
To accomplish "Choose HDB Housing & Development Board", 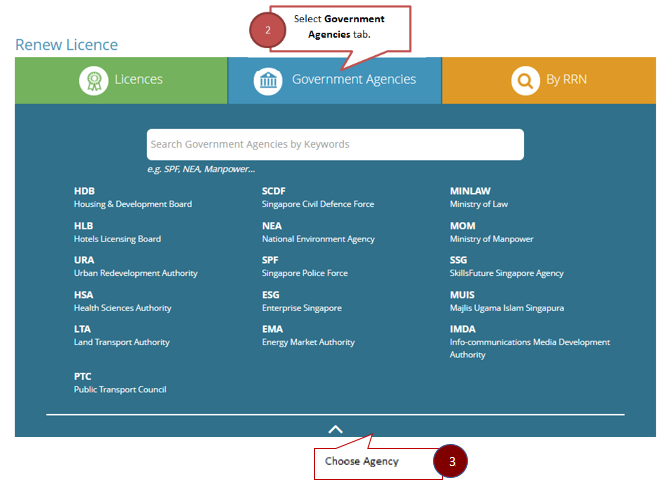I will point(132,197).
